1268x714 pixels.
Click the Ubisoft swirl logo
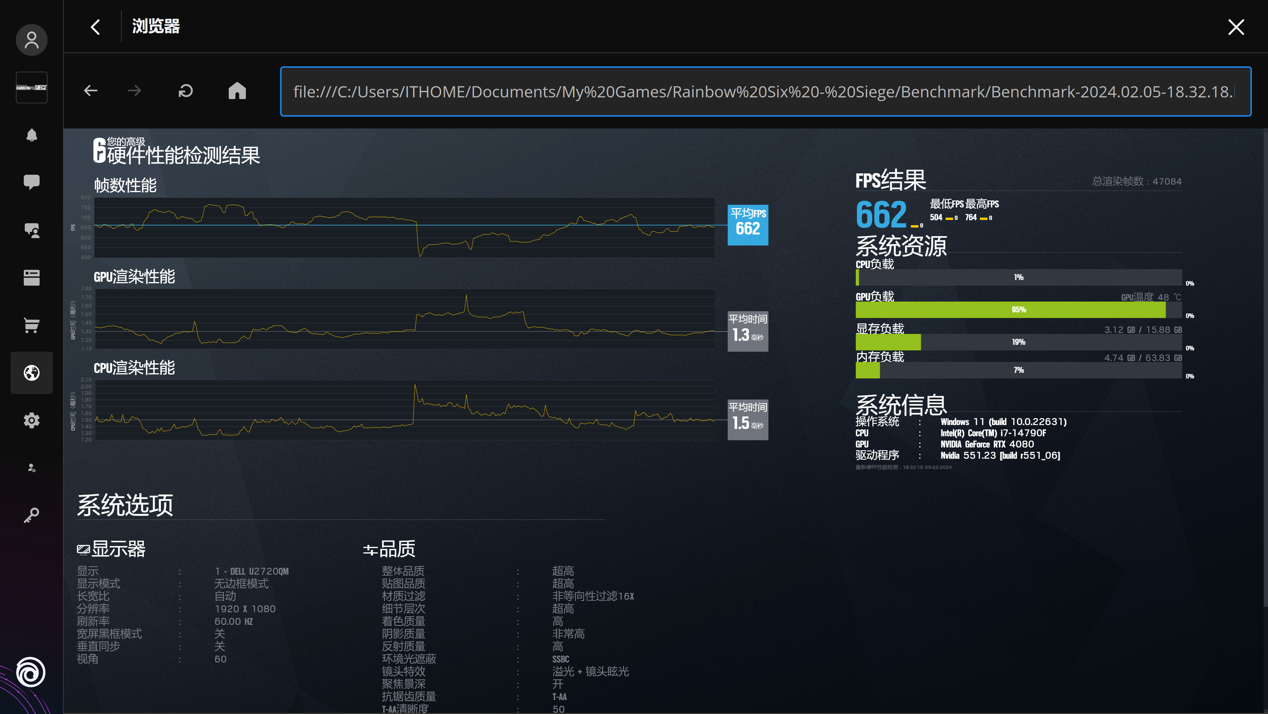(x=31, y=672)
